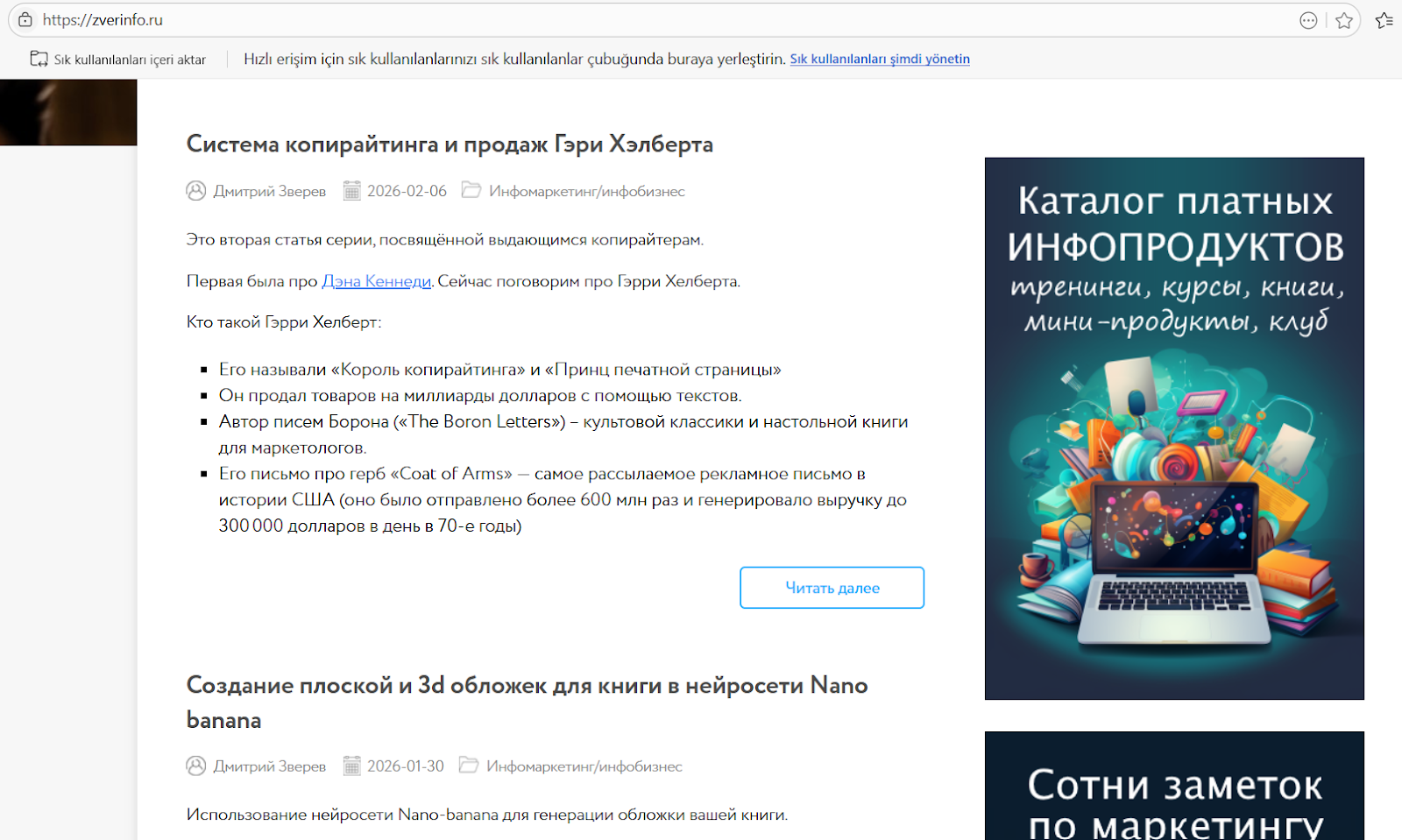Open 'Сотни заметок по маркетингу' banner
The width and height of the screenshot is (1402, 840).
[1174, 786]
